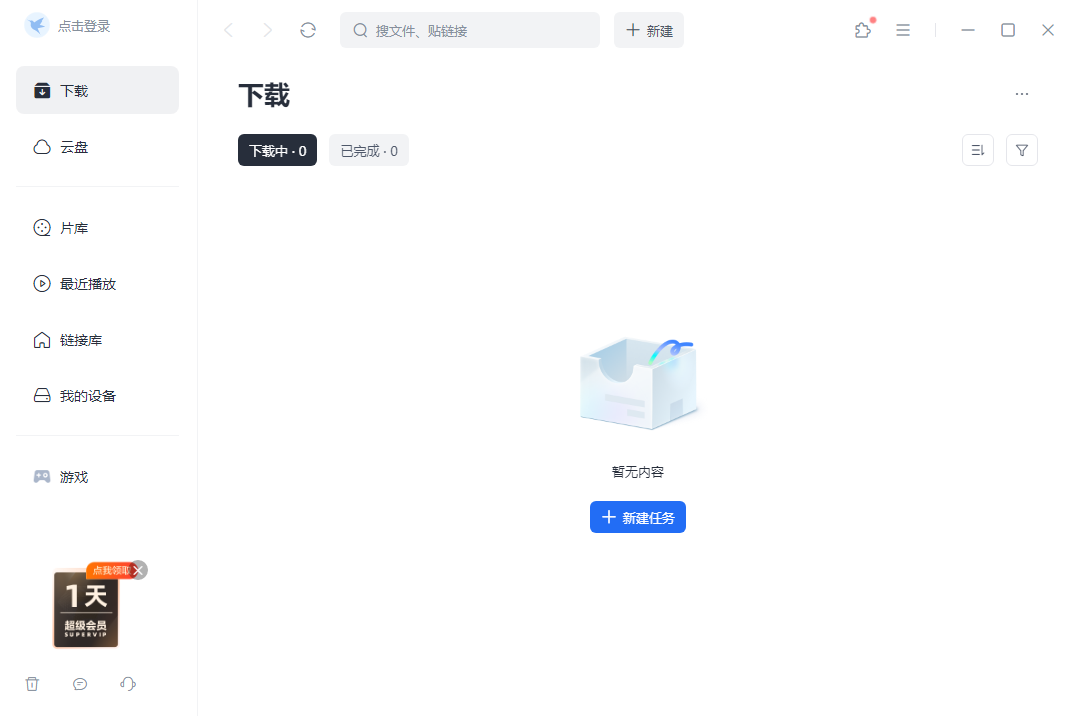The height and width of the screenshot is (716, 1076).
Task: Open the 云盘 (Cloud Drive) section
Action: click(x=72, y=146)
